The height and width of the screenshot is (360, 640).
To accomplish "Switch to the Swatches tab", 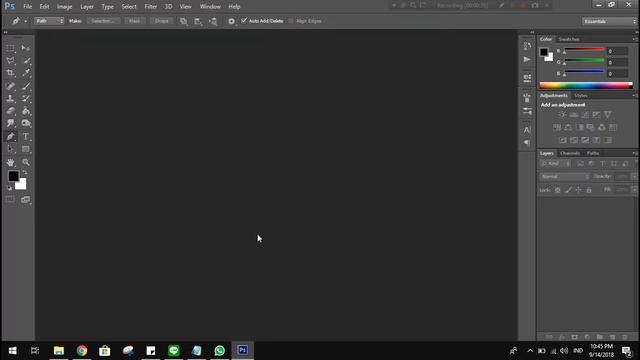I will pyautogui.click(x=569, y=39).
